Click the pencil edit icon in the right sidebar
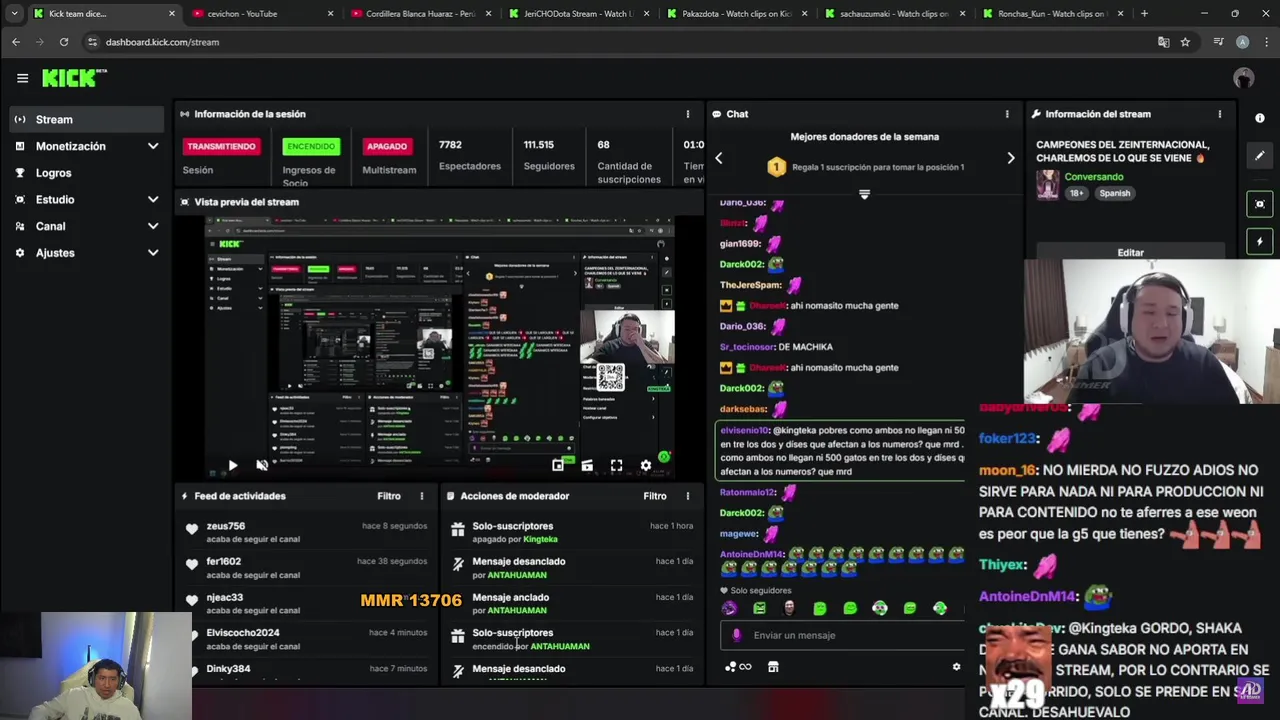Viewport: 1280px width, 720px height. (1260, 156)
